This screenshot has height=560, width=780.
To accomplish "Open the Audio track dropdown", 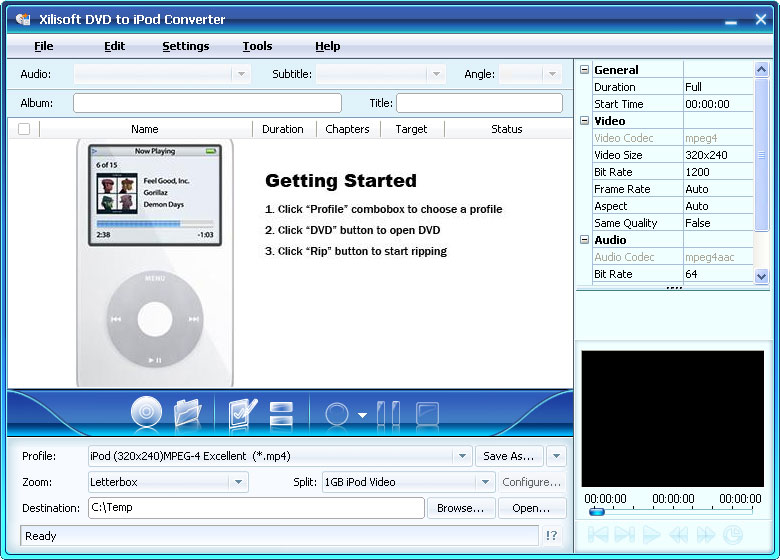I will point(241,74).
